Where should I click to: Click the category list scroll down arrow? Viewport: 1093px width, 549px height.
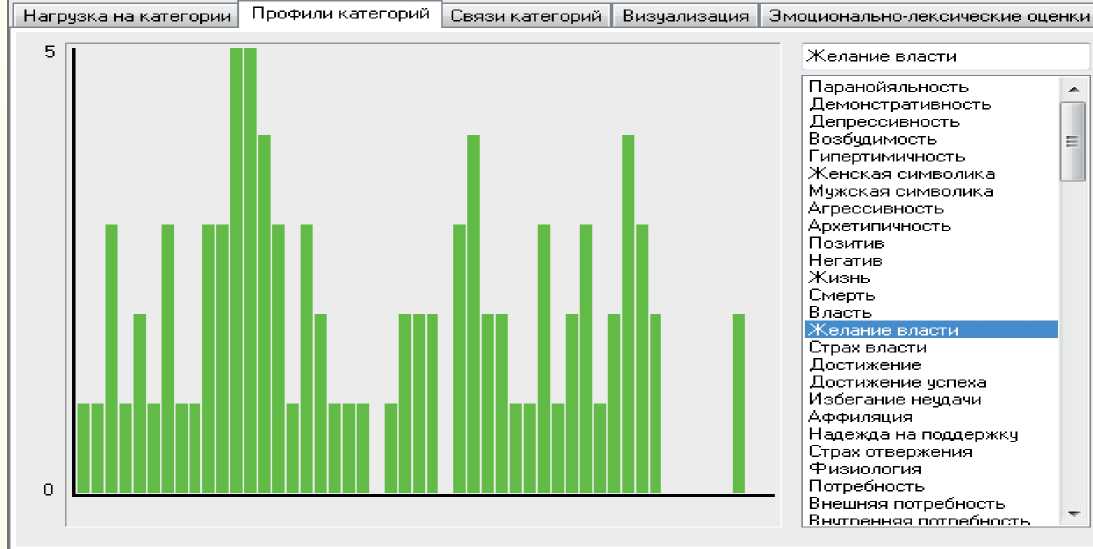1073,514
